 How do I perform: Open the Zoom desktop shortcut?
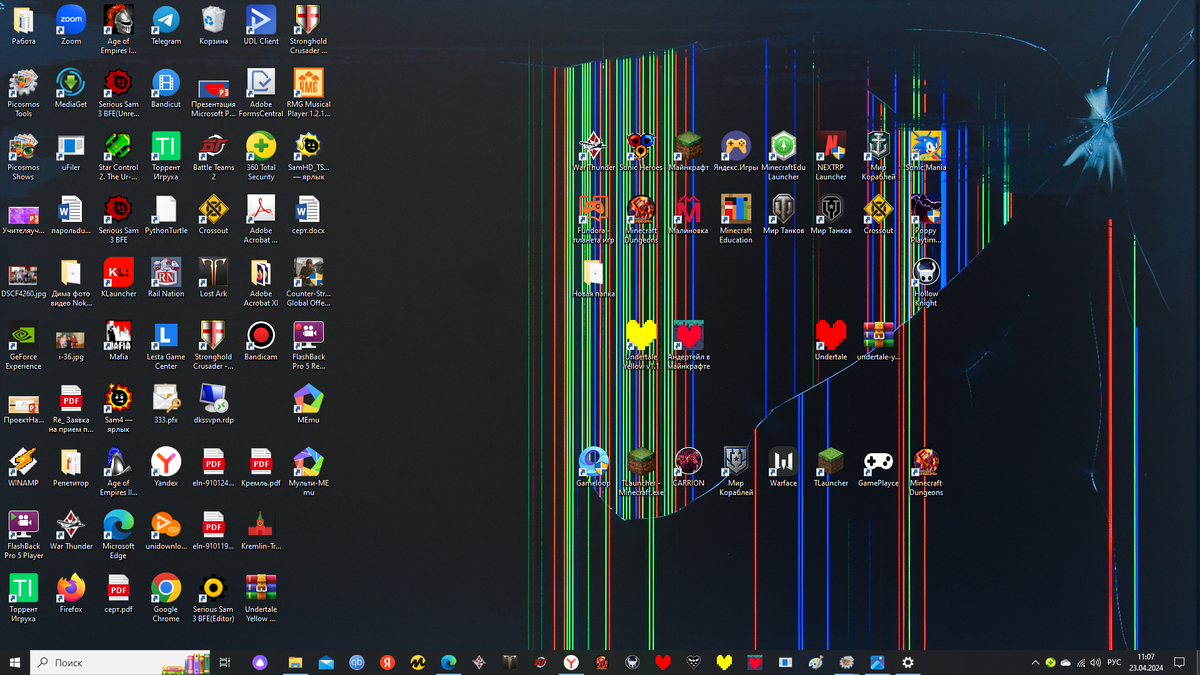[71, 26]
